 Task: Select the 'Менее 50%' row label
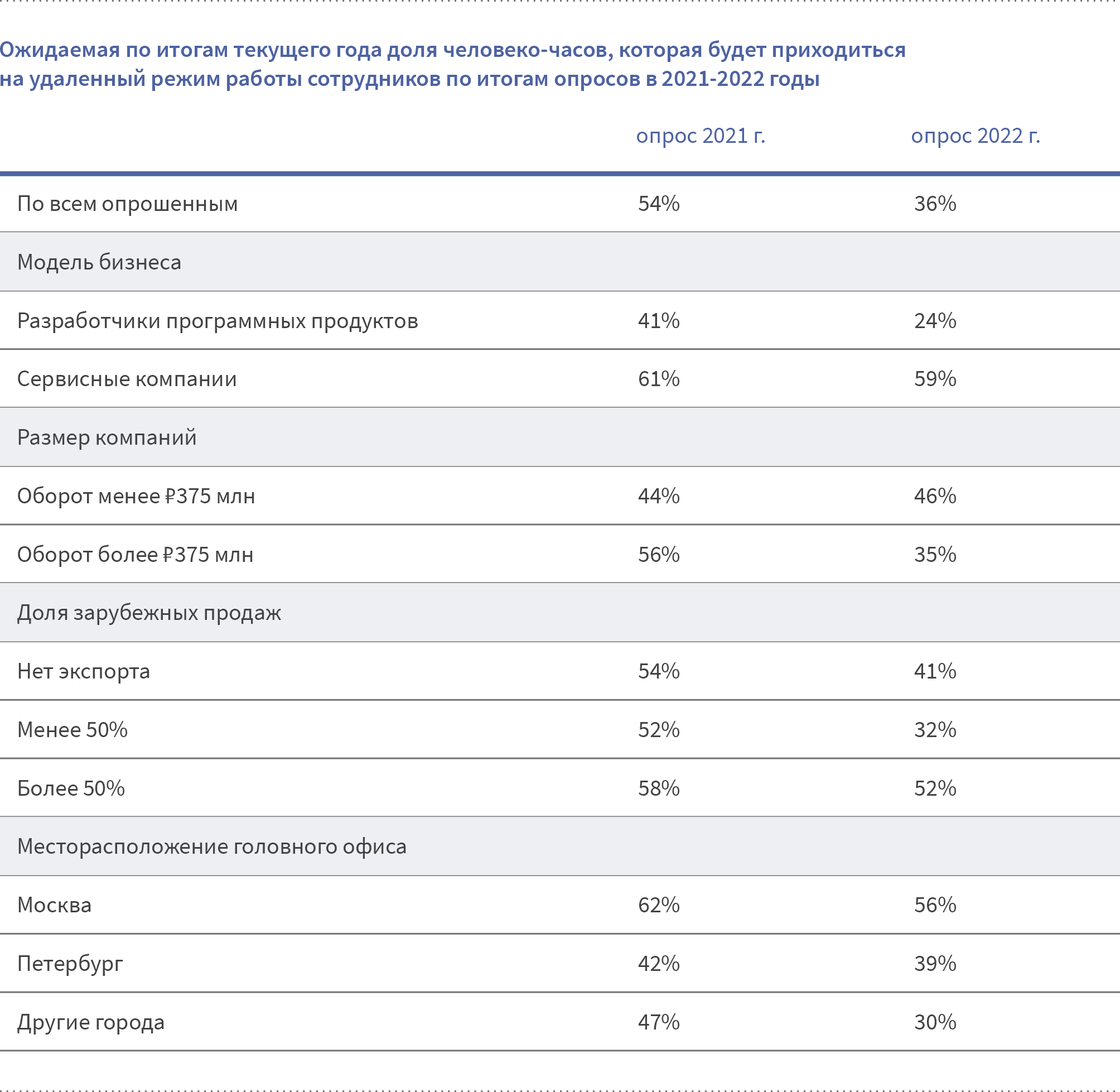tap(72, 730)
